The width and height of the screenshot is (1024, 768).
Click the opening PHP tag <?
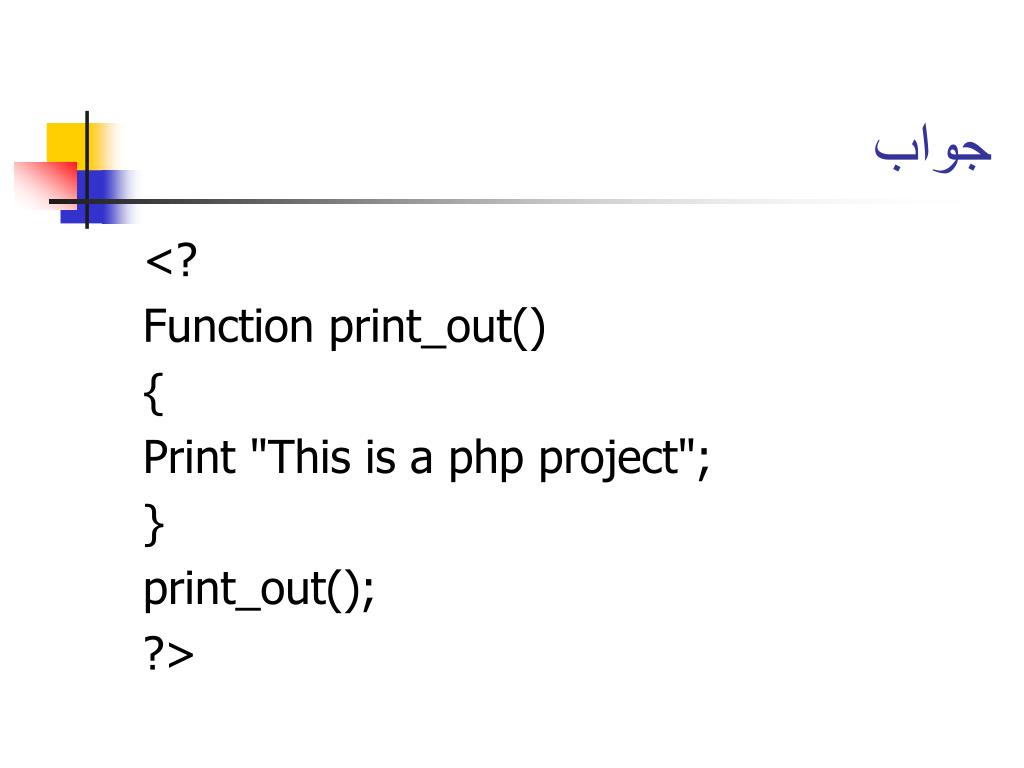[x=170, y=261]
